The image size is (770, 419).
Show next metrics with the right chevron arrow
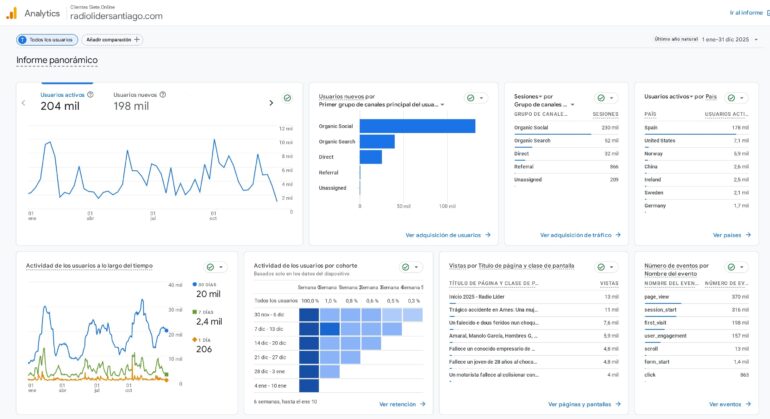pyautogui.click(x=271, y=102)
